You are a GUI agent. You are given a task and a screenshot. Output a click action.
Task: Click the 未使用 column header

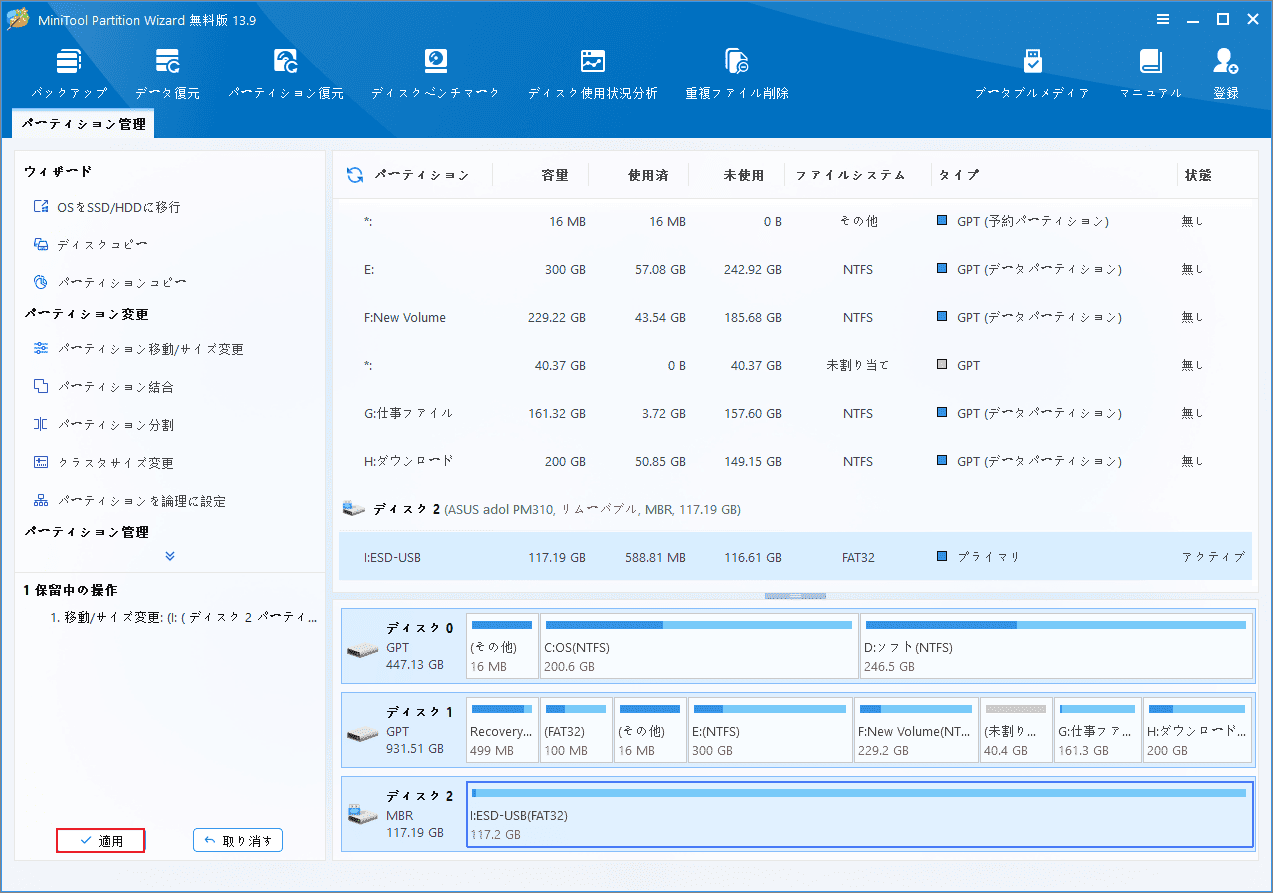click(743, 175)
